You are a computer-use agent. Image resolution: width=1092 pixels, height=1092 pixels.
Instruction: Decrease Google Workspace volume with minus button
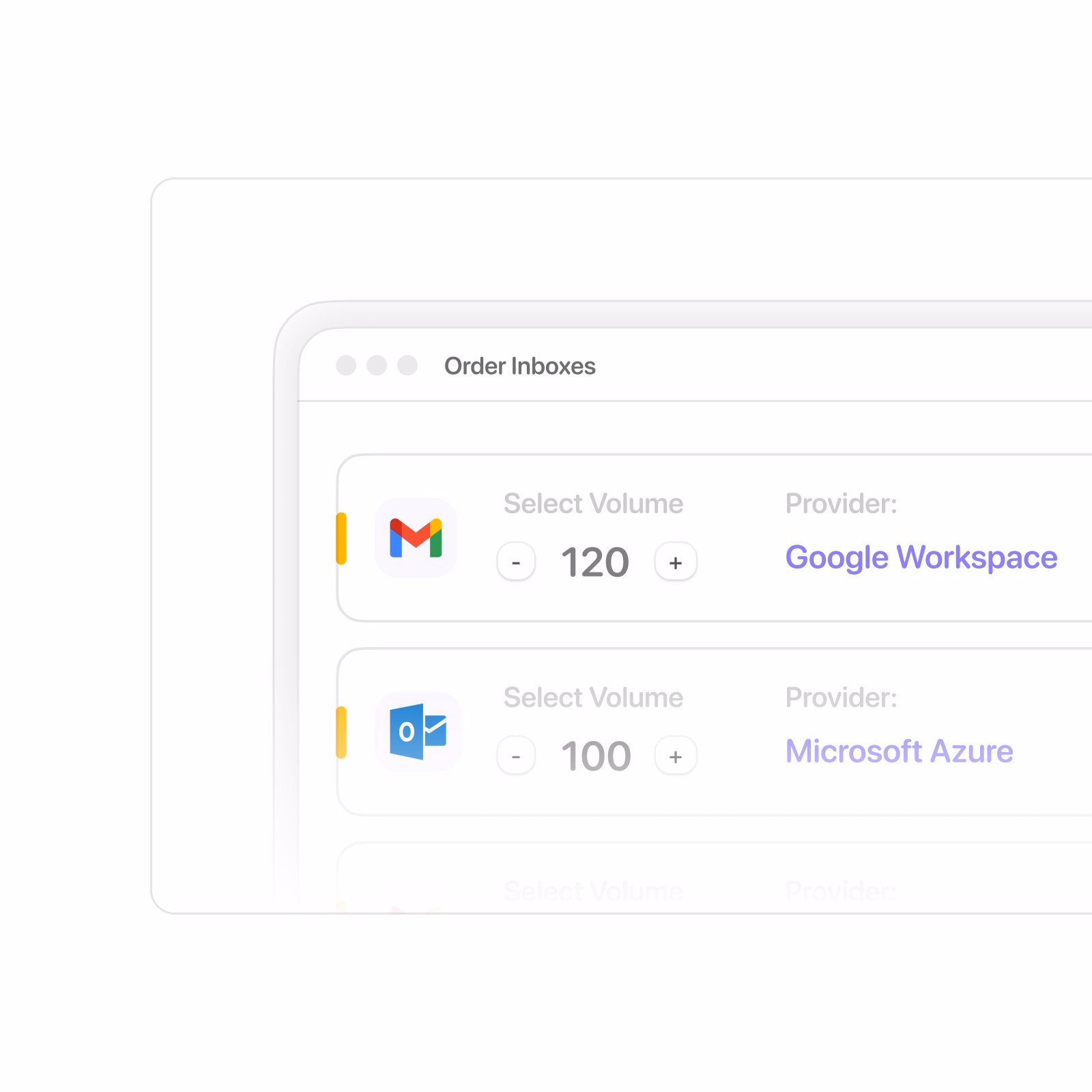pyautogui.click(x=516, y=562)
